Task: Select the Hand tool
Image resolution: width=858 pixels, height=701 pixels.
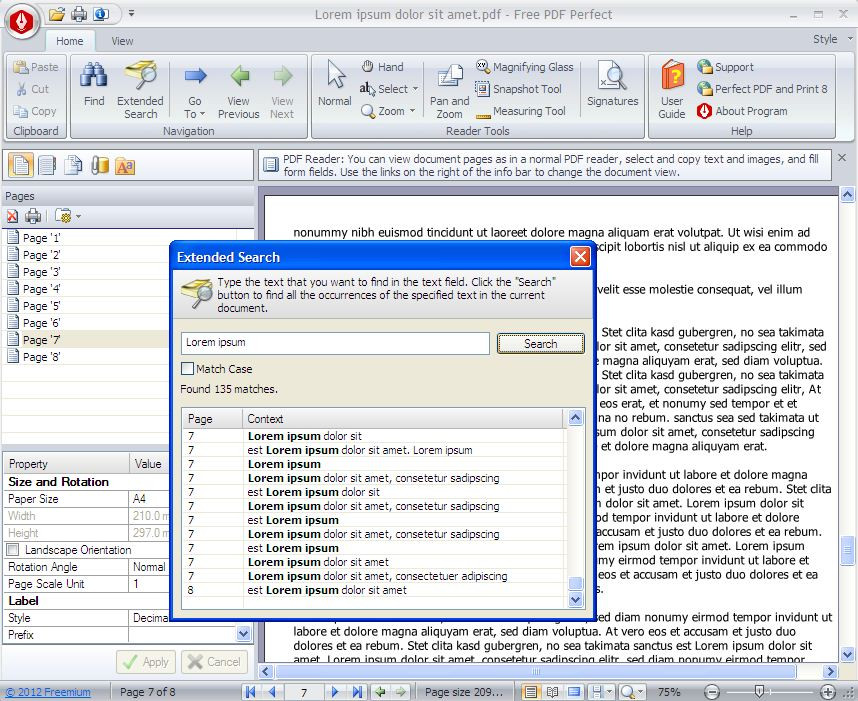Action: coord(382,67)
